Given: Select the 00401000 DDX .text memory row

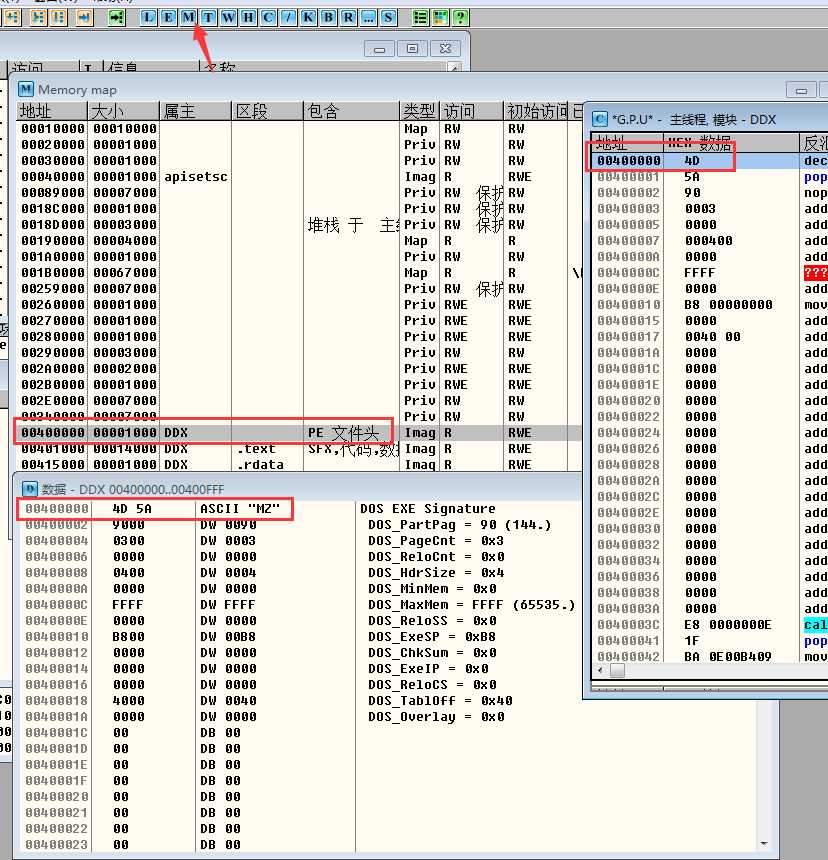Looking at the screenshot, I should [x=299, y=449].
